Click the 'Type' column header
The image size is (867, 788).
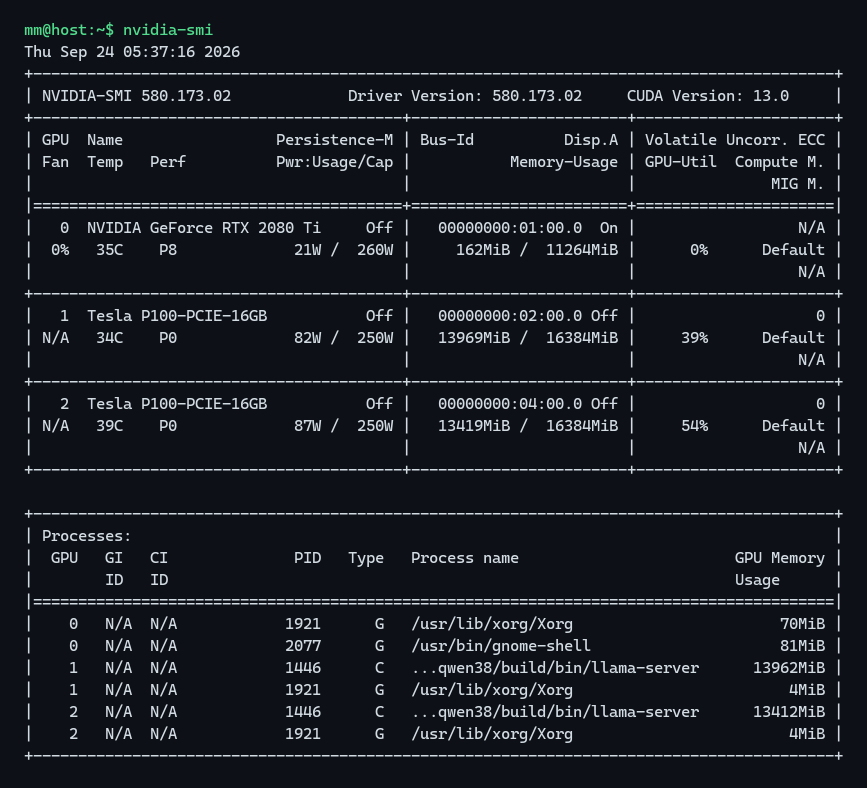click(366, 558)
